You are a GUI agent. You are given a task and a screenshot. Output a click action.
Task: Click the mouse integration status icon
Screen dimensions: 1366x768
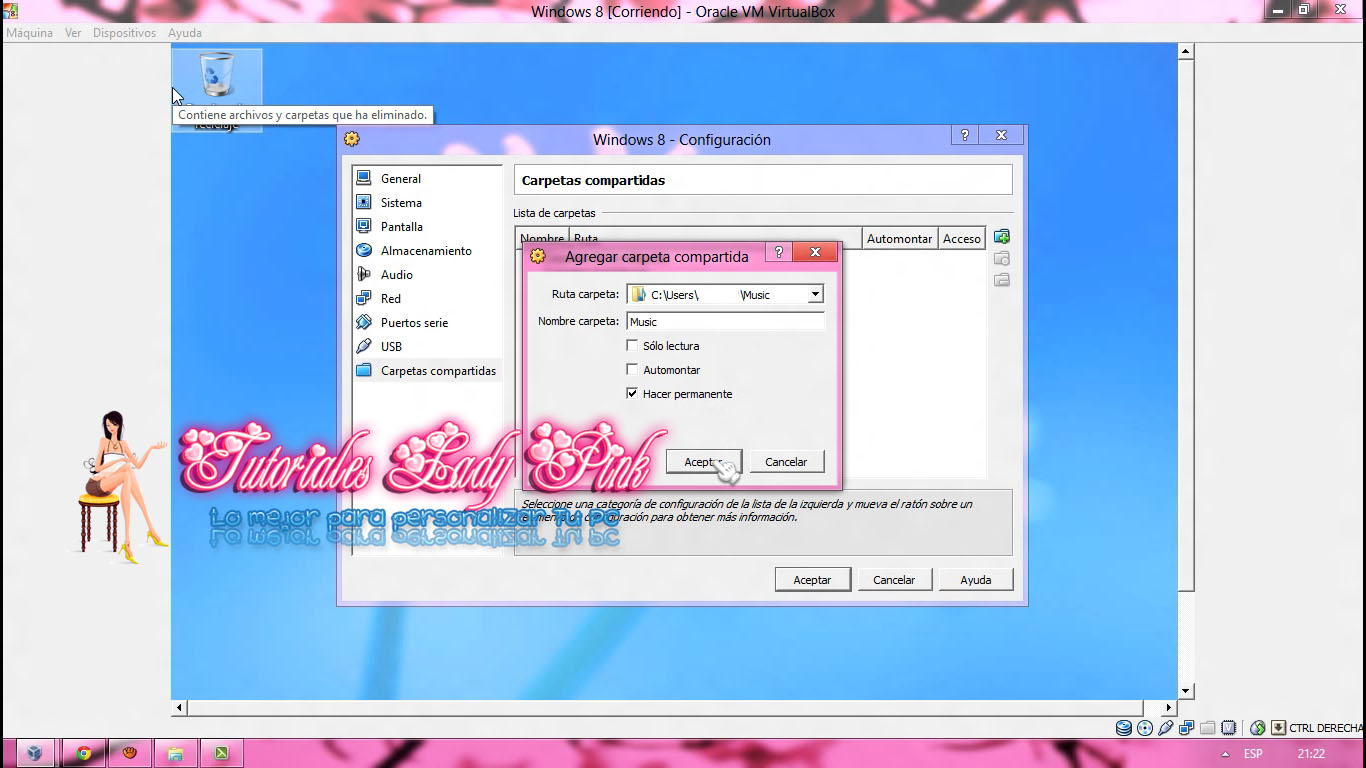point(1258,728)
